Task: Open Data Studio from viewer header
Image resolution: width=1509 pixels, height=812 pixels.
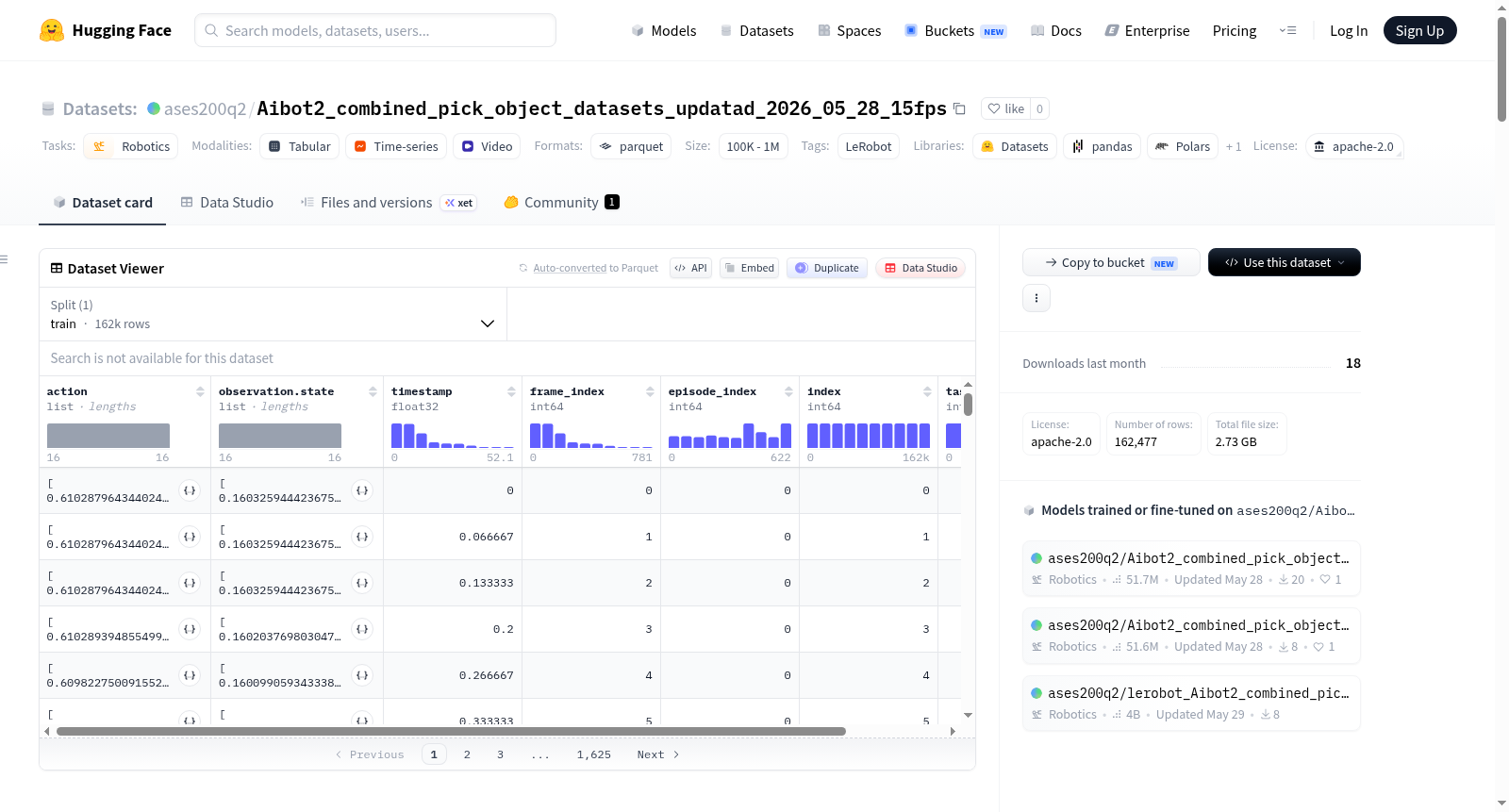Action: [x=920, y=268]
